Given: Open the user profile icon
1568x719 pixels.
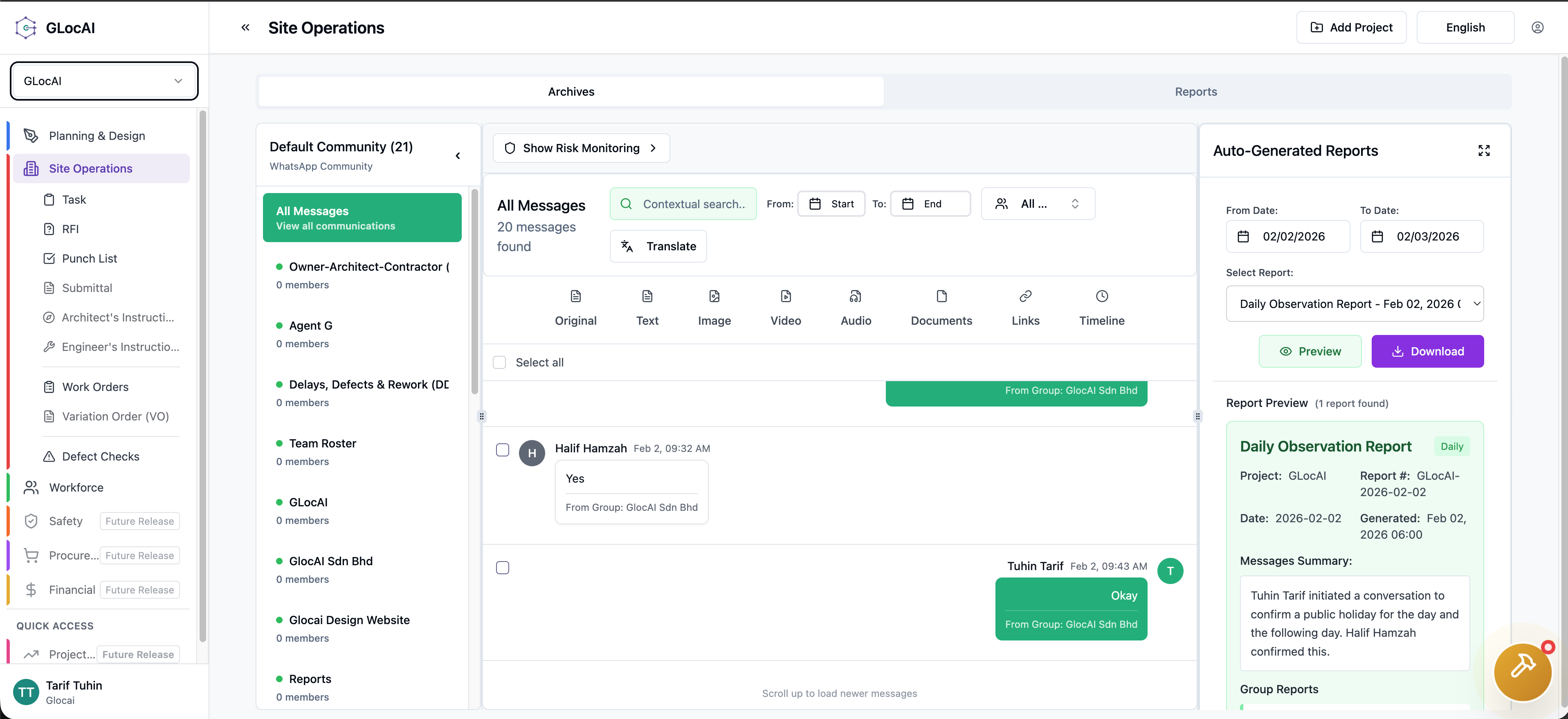Looking at the screenshot, I should 1537,27.
